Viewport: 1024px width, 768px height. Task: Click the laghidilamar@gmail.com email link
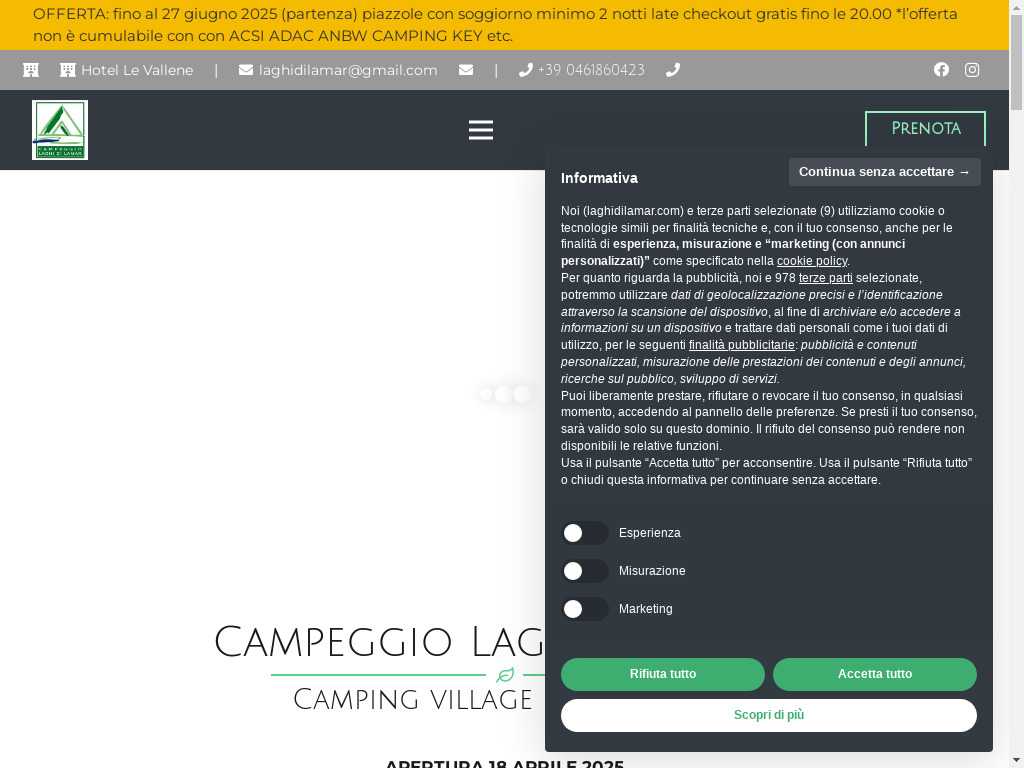(348, 70)
